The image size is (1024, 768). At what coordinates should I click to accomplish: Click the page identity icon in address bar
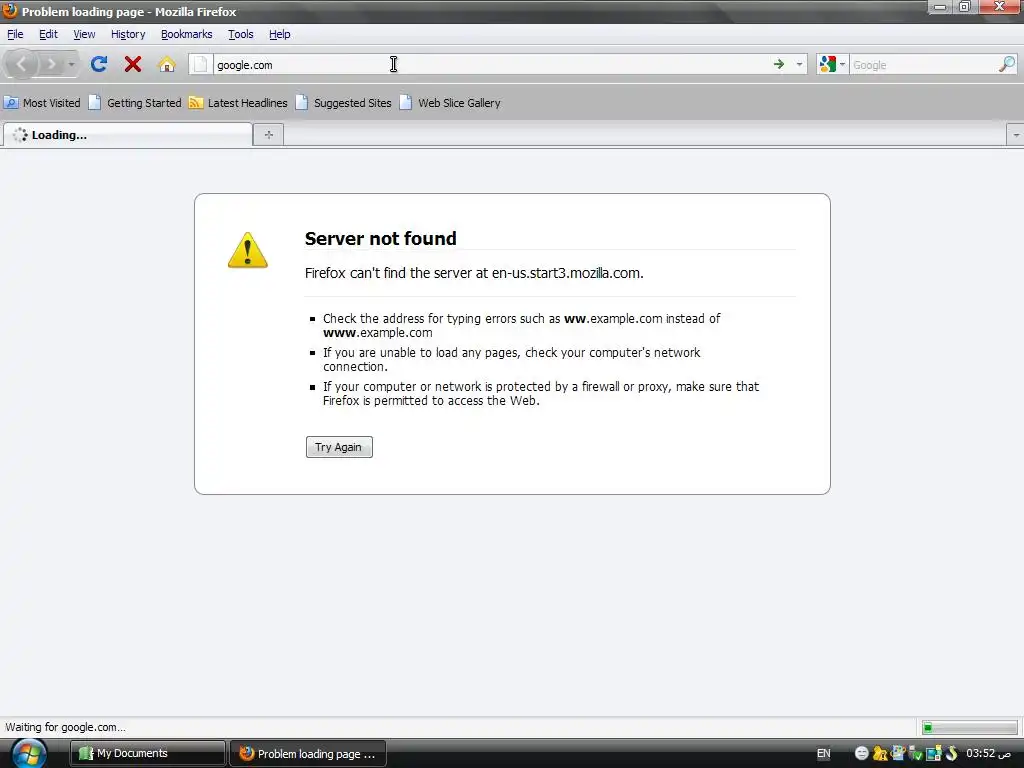pyautogui.click(x=201, y=64)
